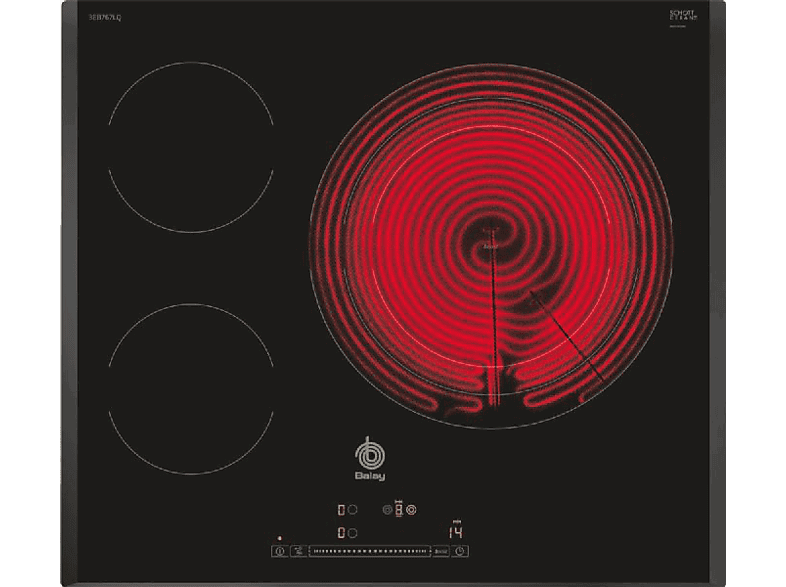Image resolution: width=786 pixels, height=587 pixels.
Task: Tap the inner ring zone selector icon
Action: pyautogui.click(x=387, y=508)
